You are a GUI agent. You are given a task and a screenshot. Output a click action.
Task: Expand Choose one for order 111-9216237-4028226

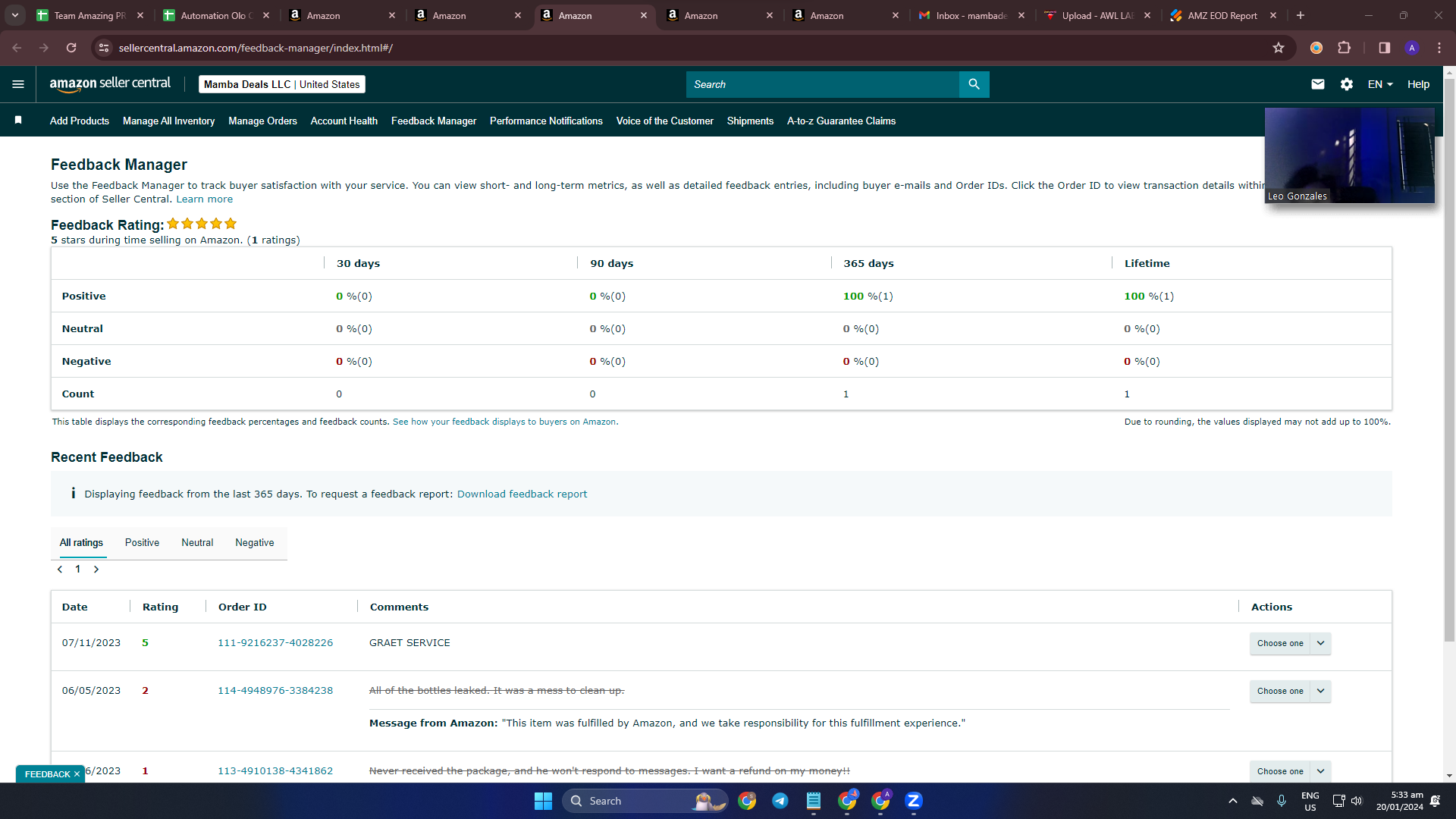pyautogui.click(x=1291, y=643)
